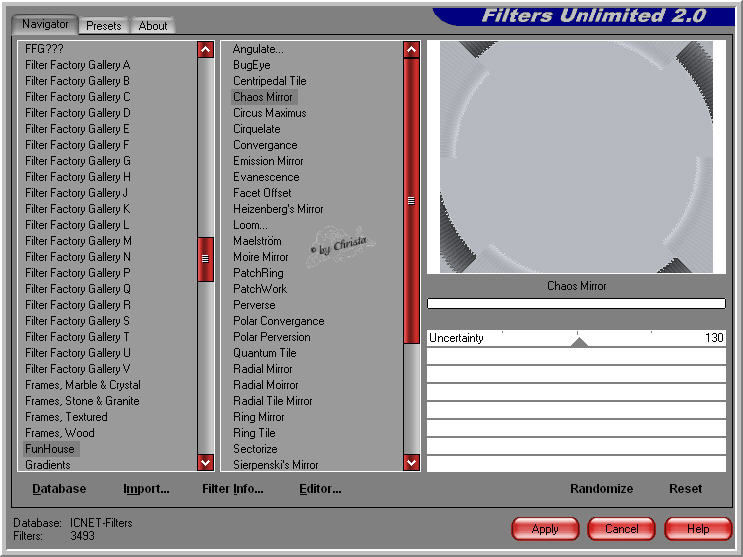Image resolution: width=743 pixels, height=557 pixels.
Task: Choose the Cirquelate filter
Action: (x=256, y=129)
